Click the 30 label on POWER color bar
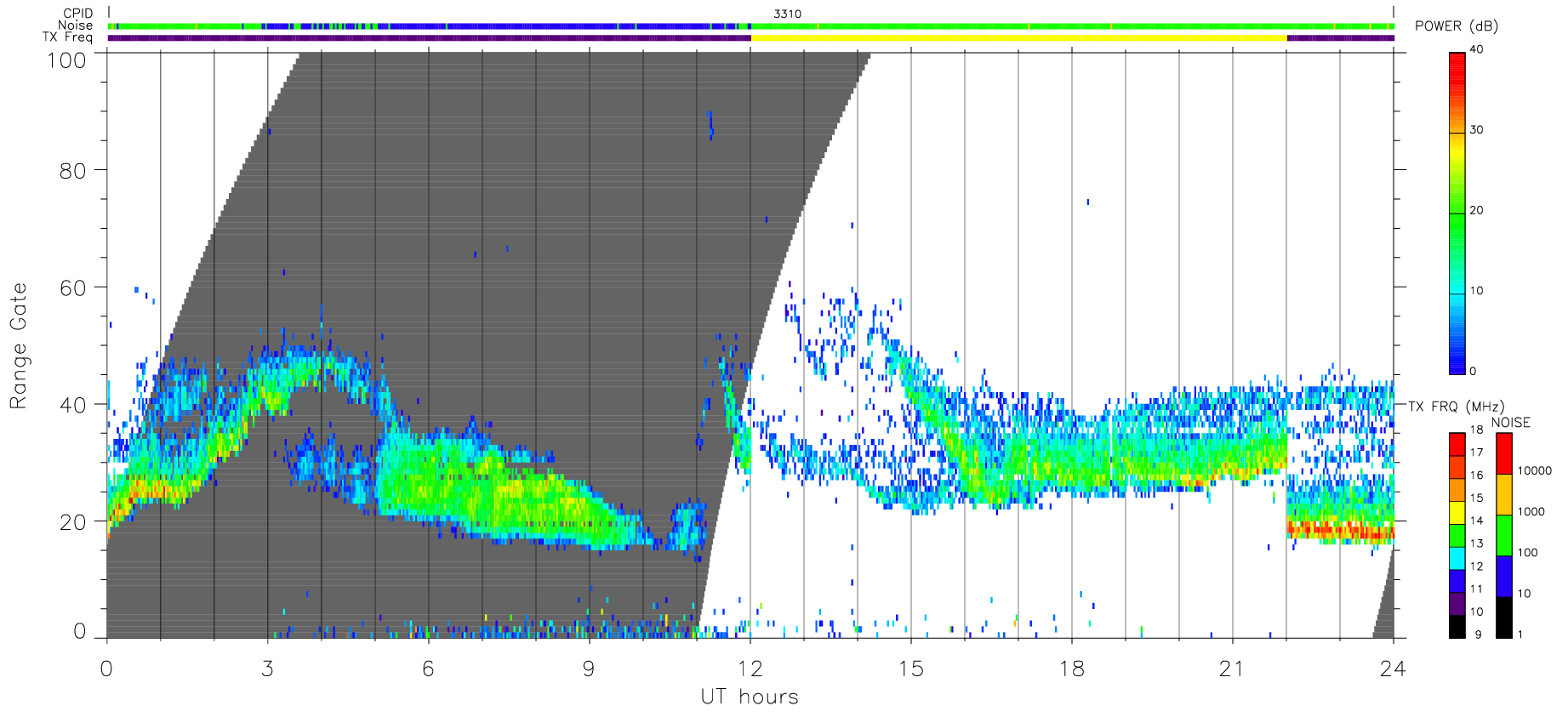Viewport: 1568px width, 723px height. click(x=1476, y=130)
